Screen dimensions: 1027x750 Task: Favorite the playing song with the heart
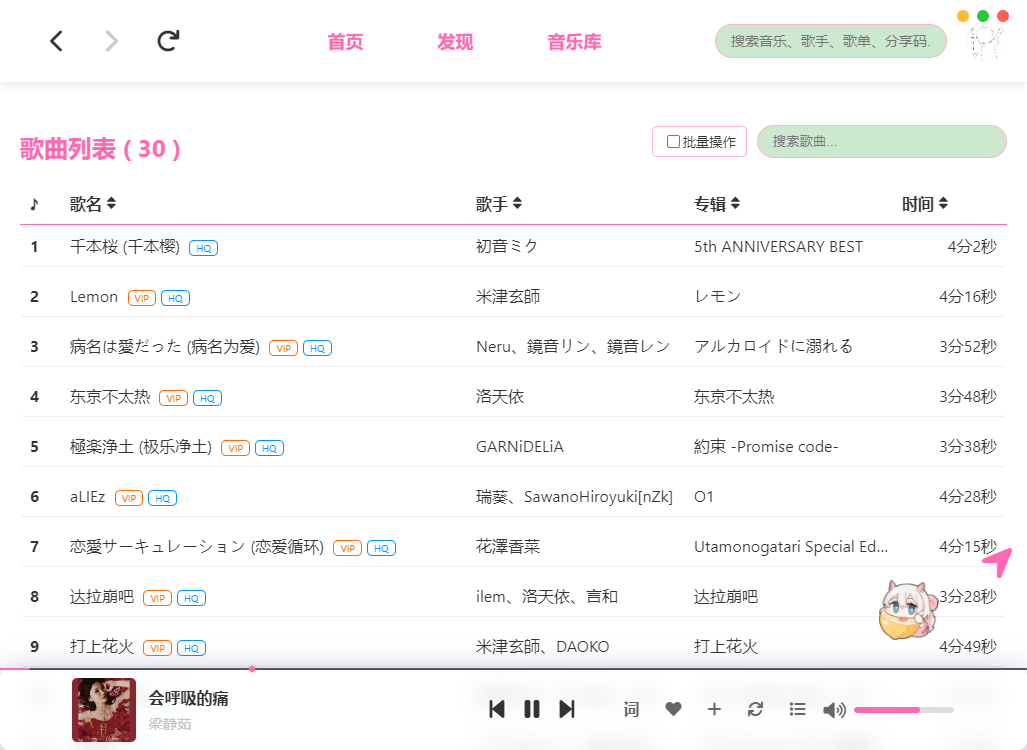673,709
